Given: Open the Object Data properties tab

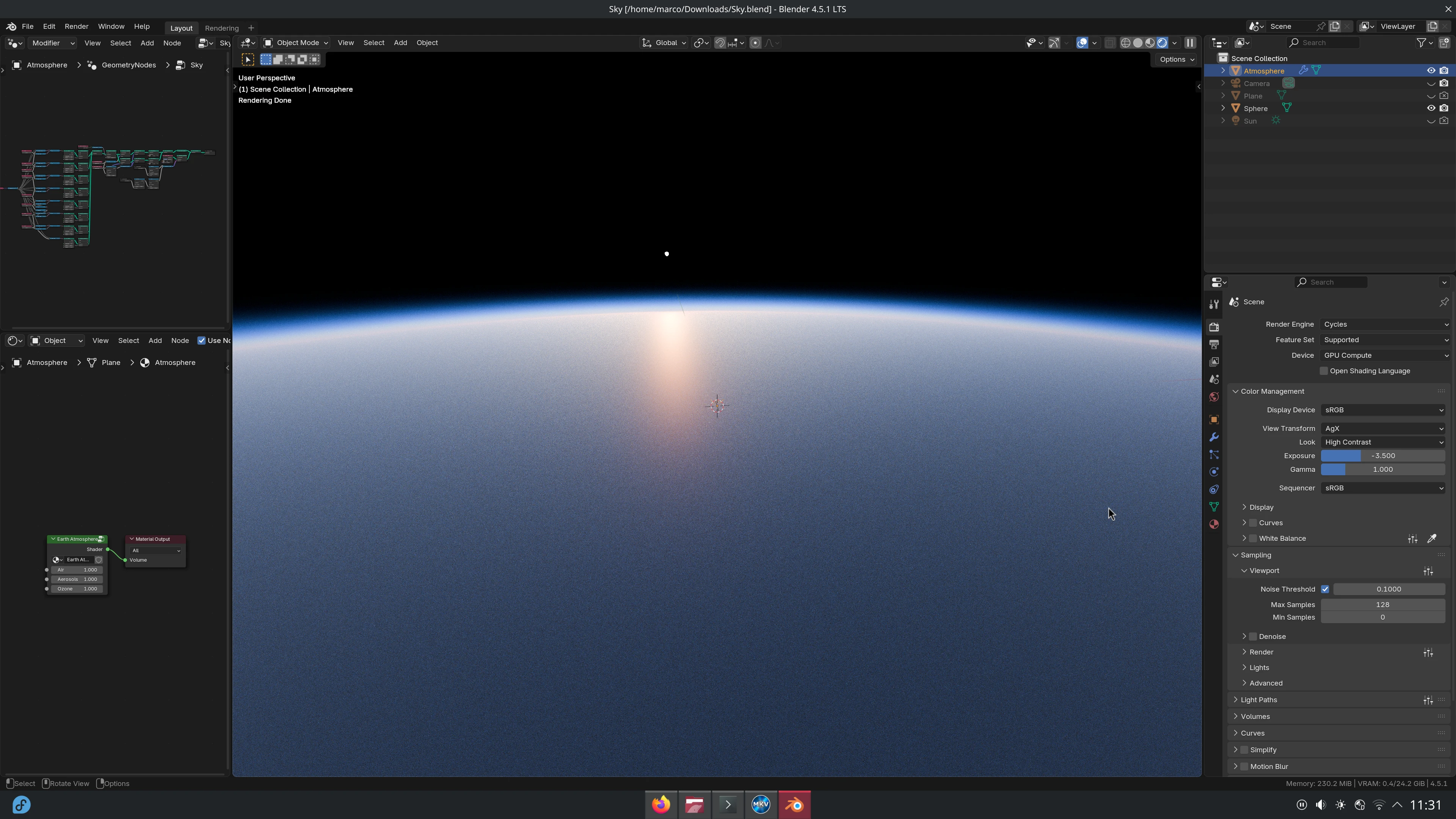Looking at the screenshot, I should pos(1213,507).
